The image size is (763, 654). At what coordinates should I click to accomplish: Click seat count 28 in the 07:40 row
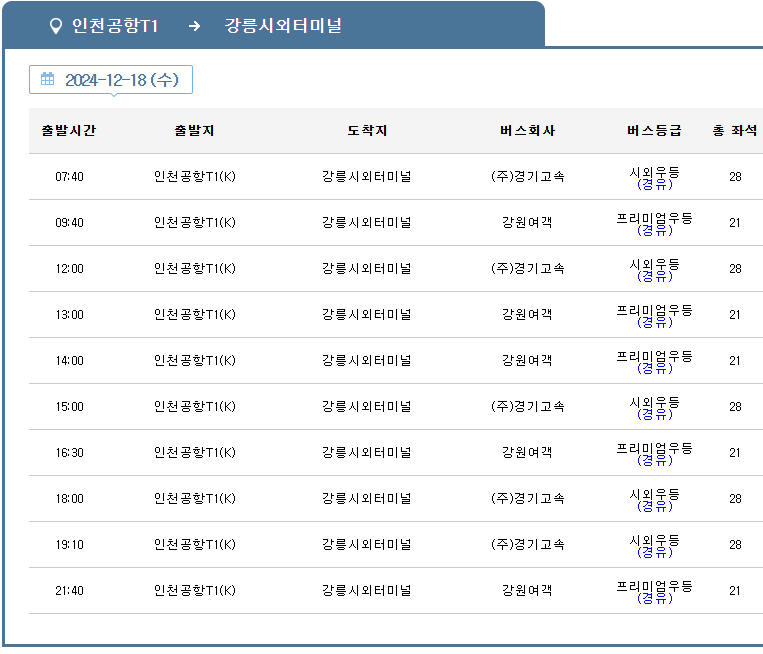[x=735, y=177]
